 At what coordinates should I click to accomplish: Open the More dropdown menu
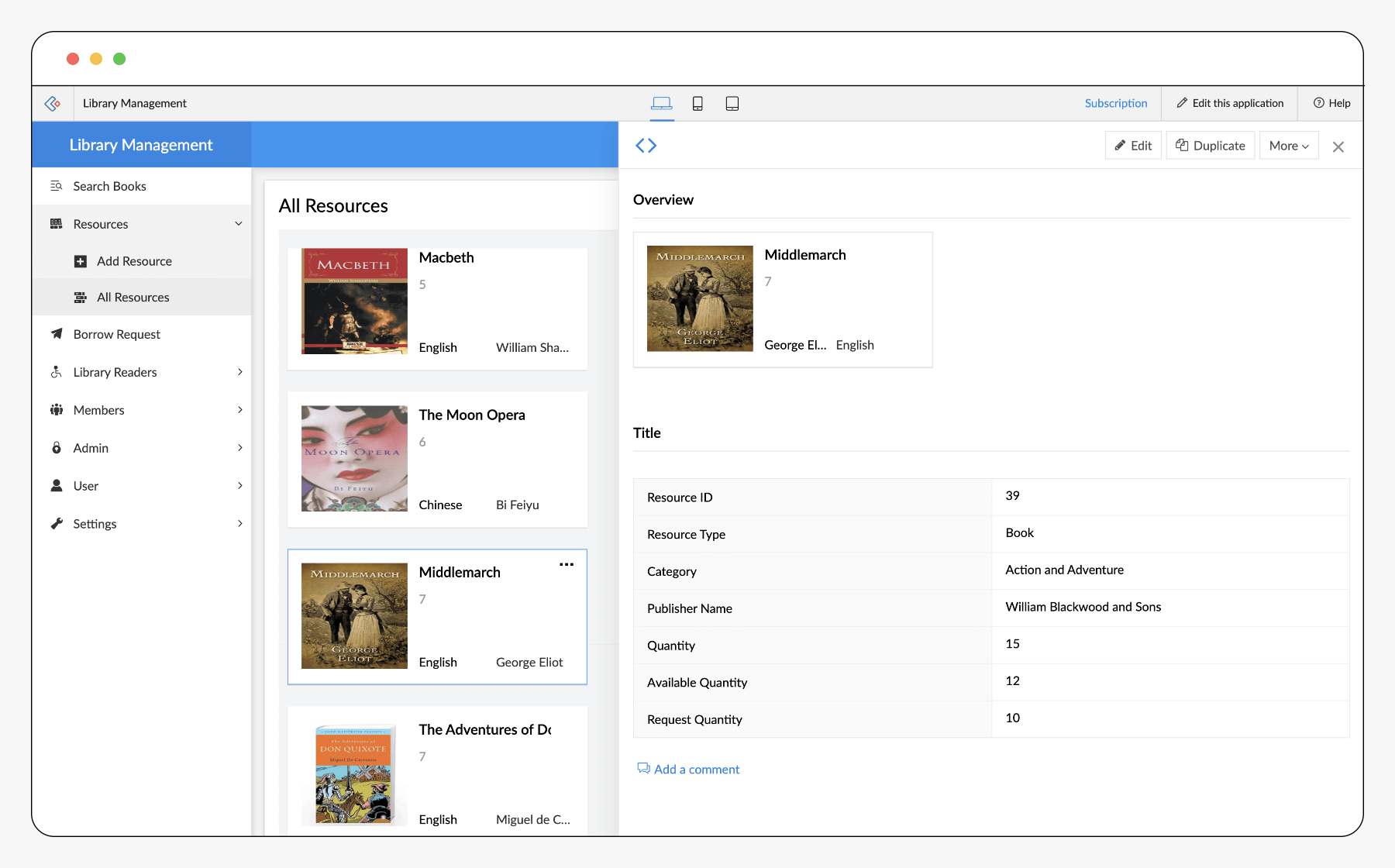[1288, 146]
